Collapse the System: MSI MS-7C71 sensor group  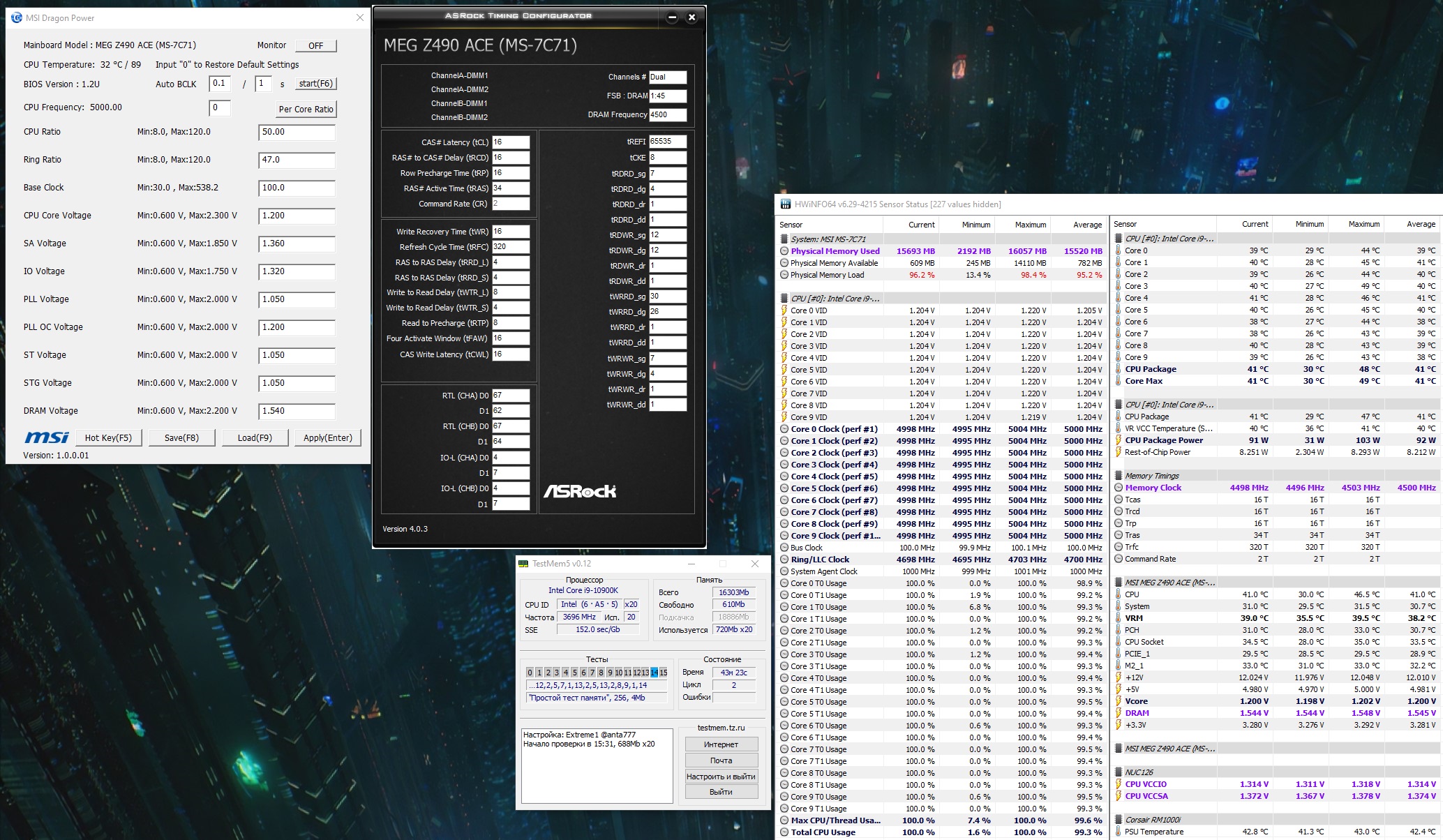pyautogui.click(x=784, y=239)
